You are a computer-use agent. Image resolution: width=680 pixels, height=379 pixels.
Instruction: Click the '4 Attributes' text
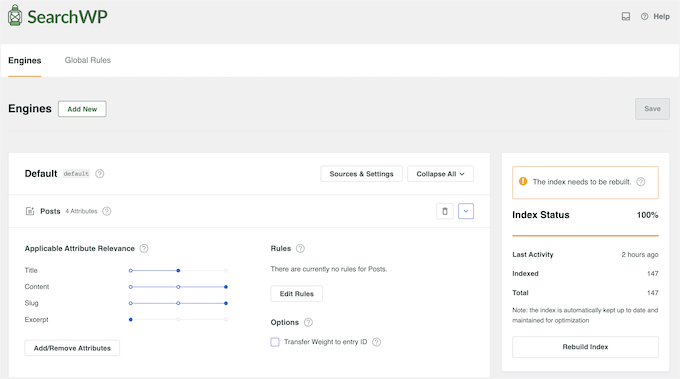pos(81,211)
